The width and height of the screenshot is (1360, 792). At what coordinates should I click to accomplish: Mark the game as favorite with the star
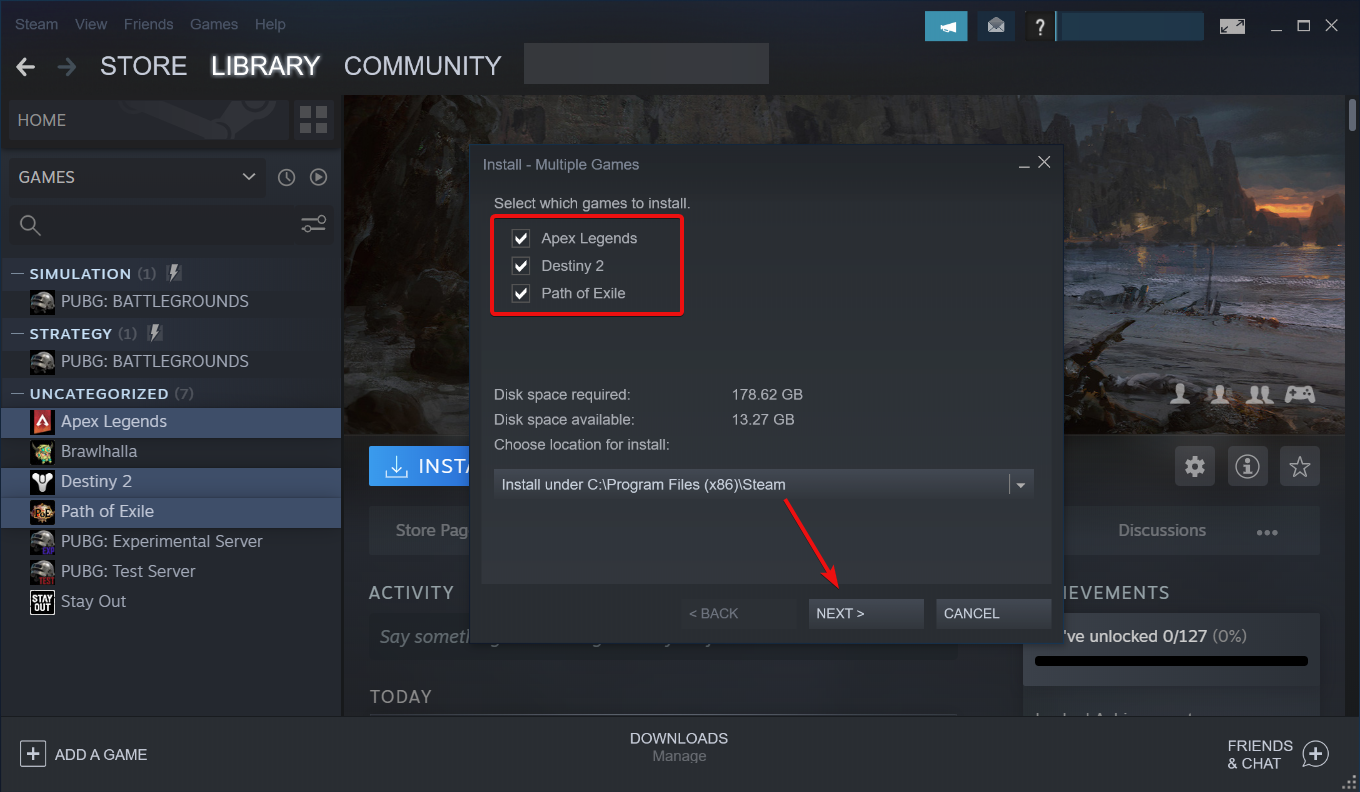(1299, 466)
